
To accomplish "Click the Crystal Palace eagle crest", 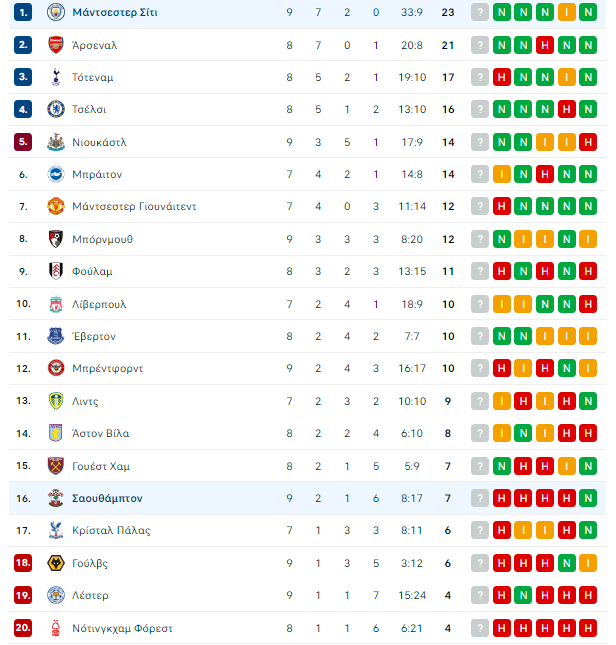I will (x=56, y=531).
